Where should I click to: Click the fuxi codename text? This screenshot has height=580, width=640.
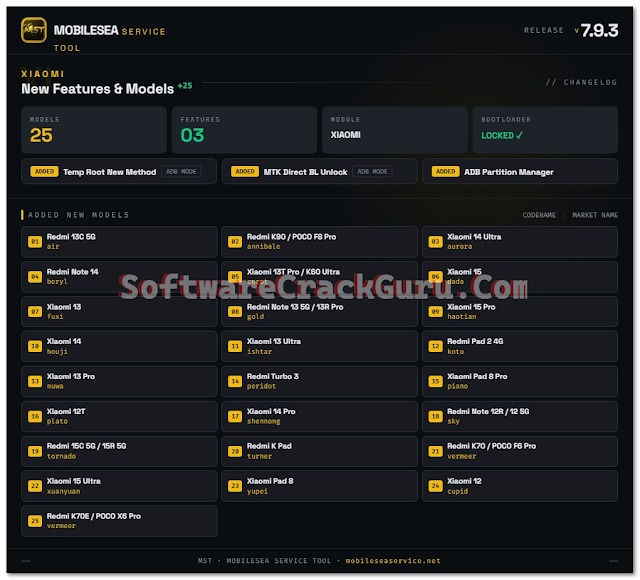click(55, 316)
